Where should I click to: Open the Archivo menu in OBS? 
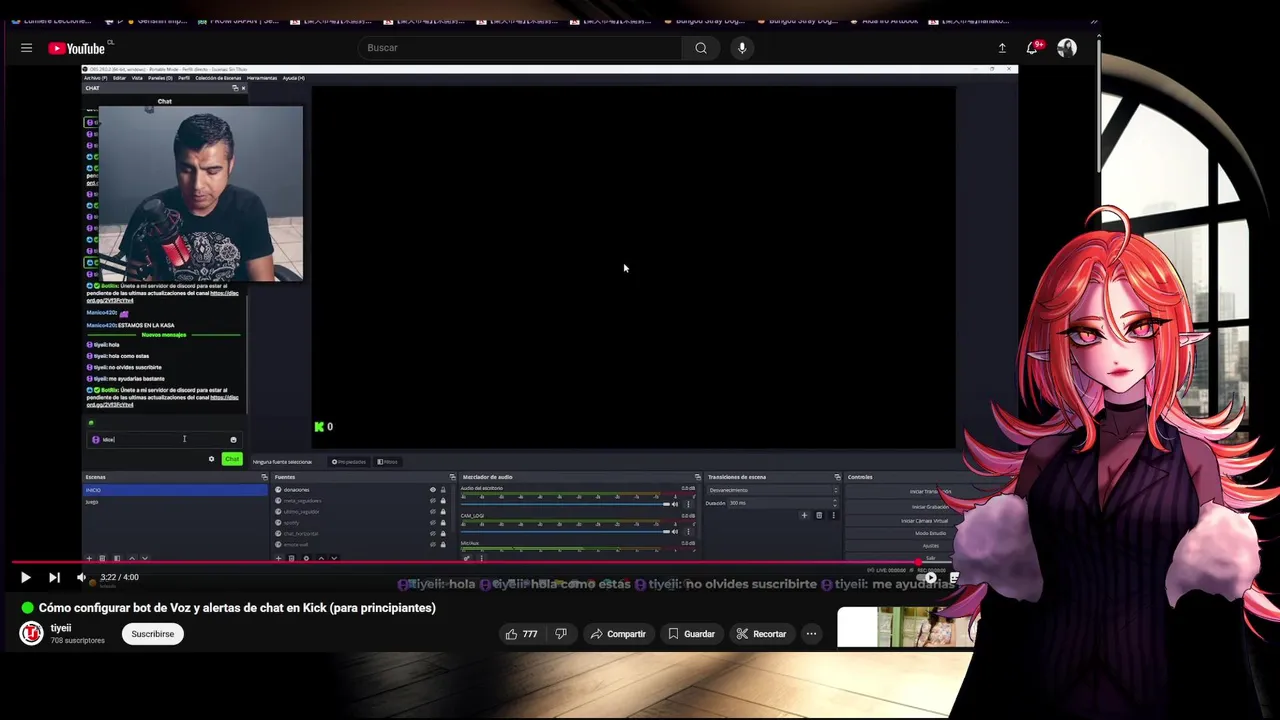(x=96, y=78)
